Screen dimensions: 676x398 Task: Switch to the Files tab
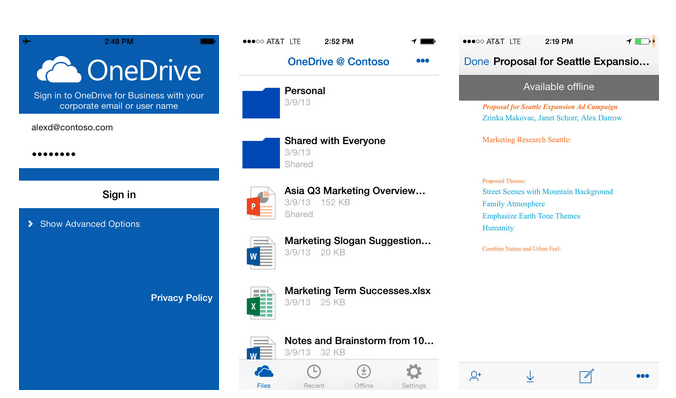(264, 376)
